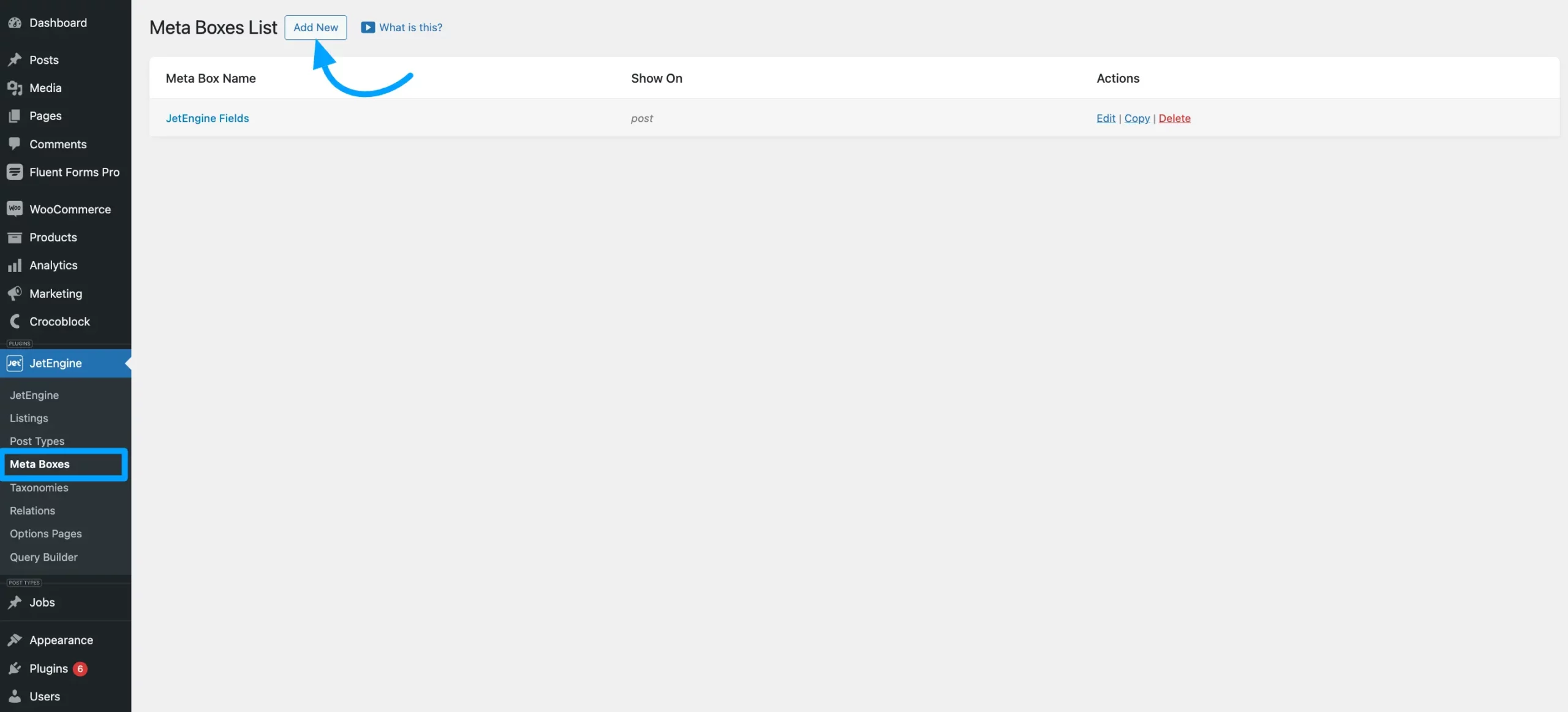Select the Taxonomies submenu item
The width and height of the screenshot is (1568, 712).
(x=39, y=488)
